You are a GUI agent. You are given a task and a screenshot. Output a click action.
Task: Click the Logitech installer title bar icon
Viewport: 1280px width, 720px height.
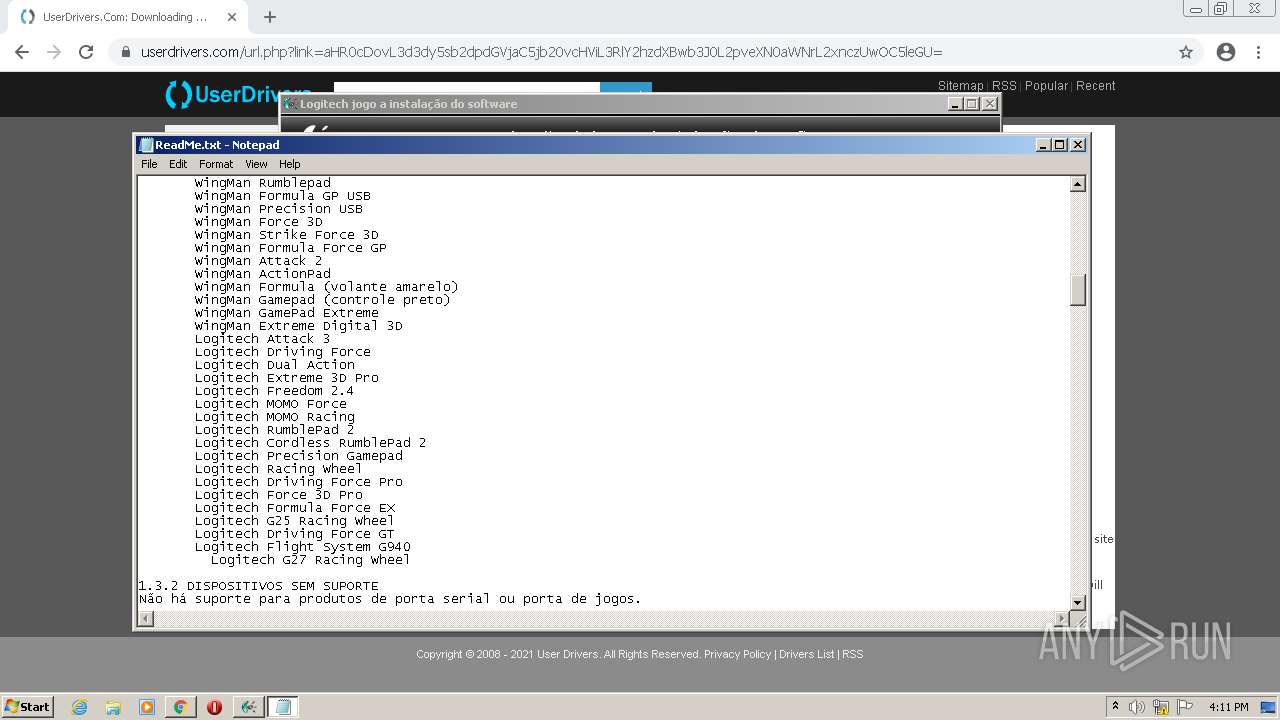click(291, 104)
